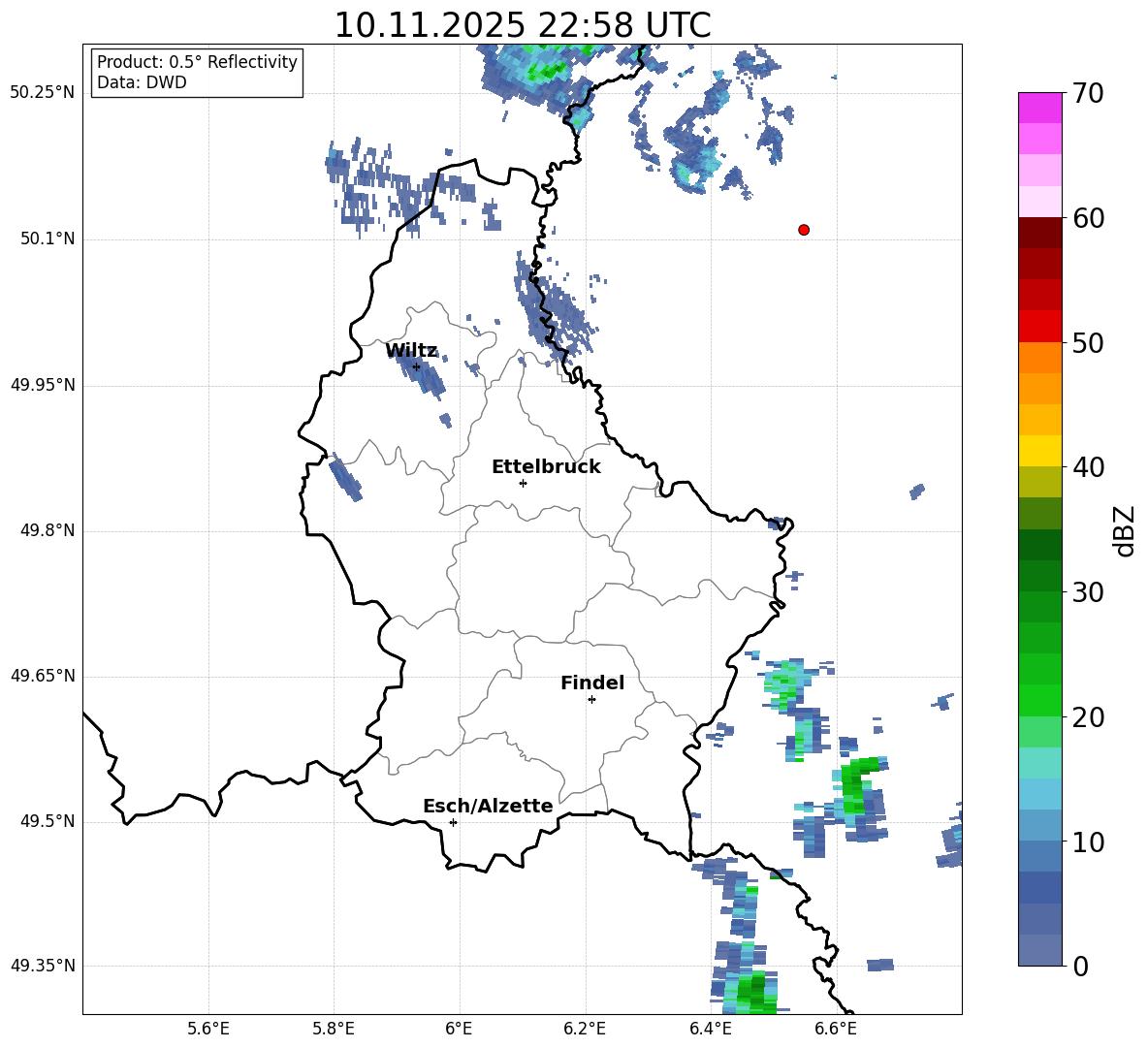Click the 49.35°N latitude label
This screenshot has height=1048, width=1148.
[x=43, y=966]
